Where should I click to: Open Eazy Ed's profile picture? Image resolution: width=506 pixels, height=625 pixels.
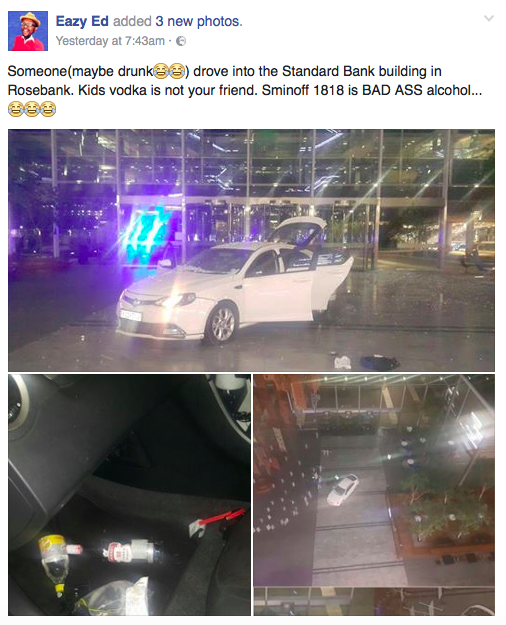tap(28, 31)
